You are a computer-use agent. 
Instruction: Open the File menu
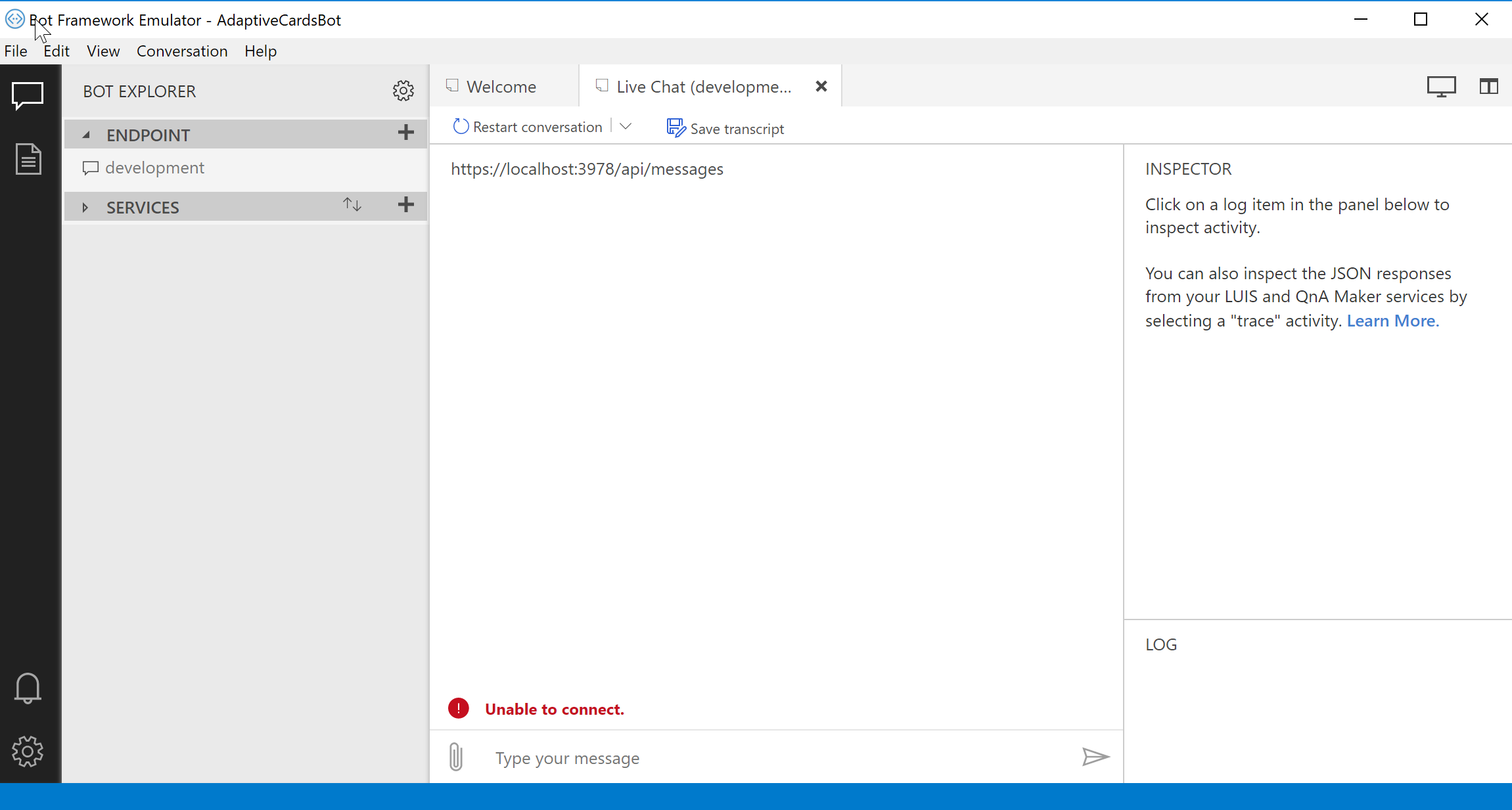[16, 51]
